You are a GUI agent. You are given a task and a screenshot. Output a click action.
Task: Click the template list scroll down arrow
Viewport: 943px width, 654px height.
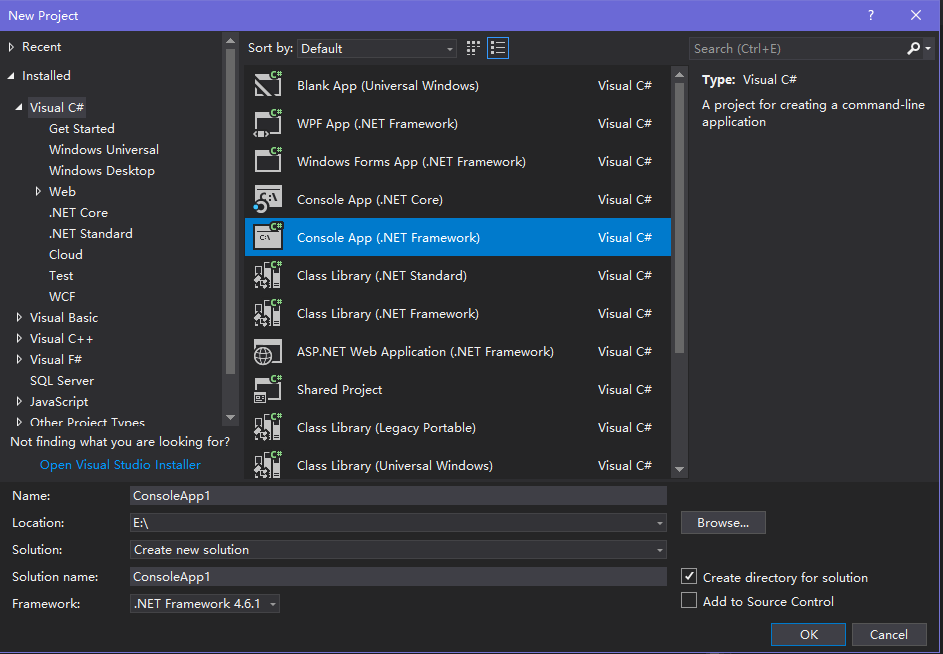pyautogui.click(x=680, y=469)
